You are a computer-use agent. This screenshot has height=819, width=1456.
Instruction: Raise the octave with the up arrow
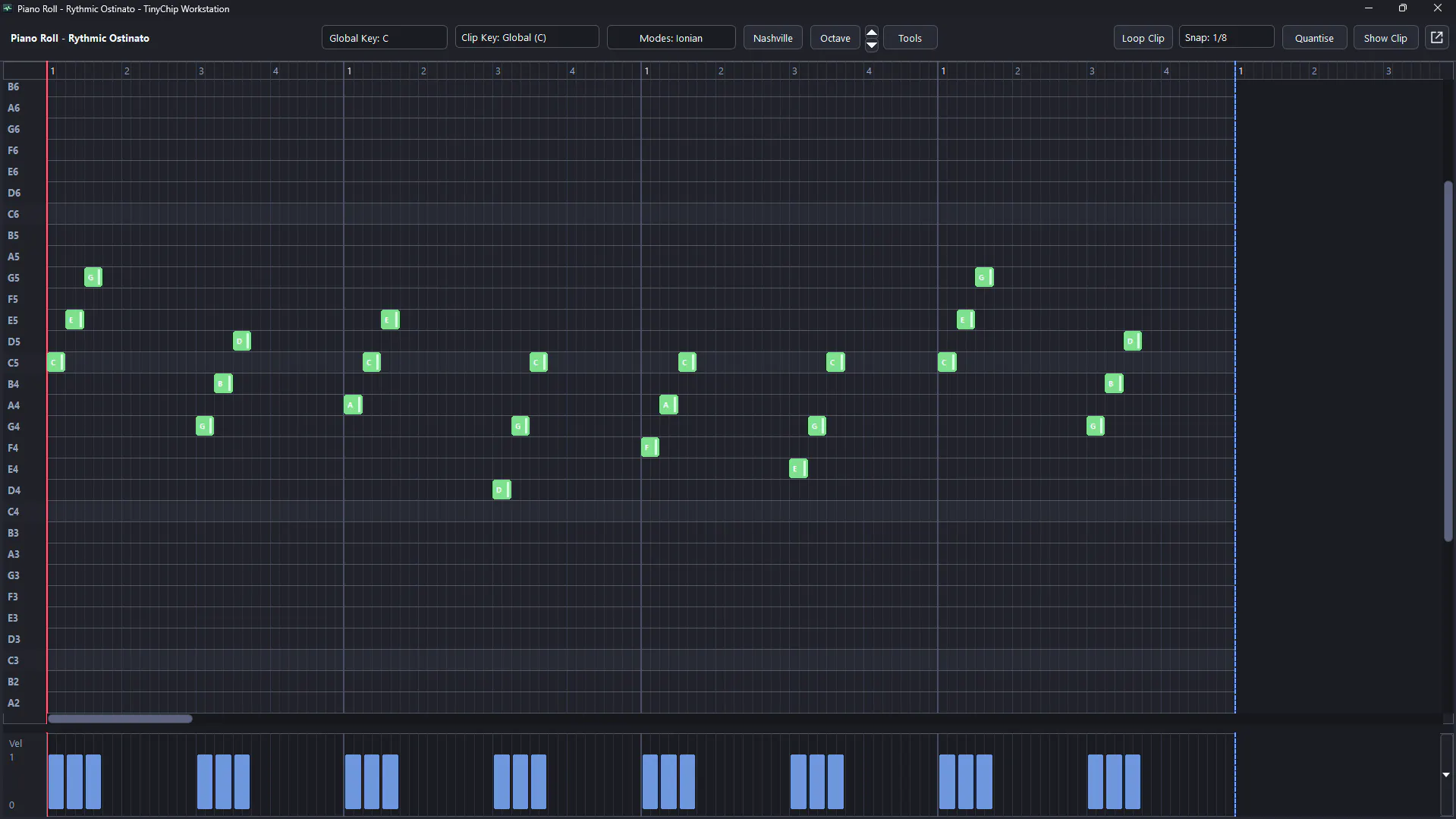pyautogui.click(x=872, y=32)
